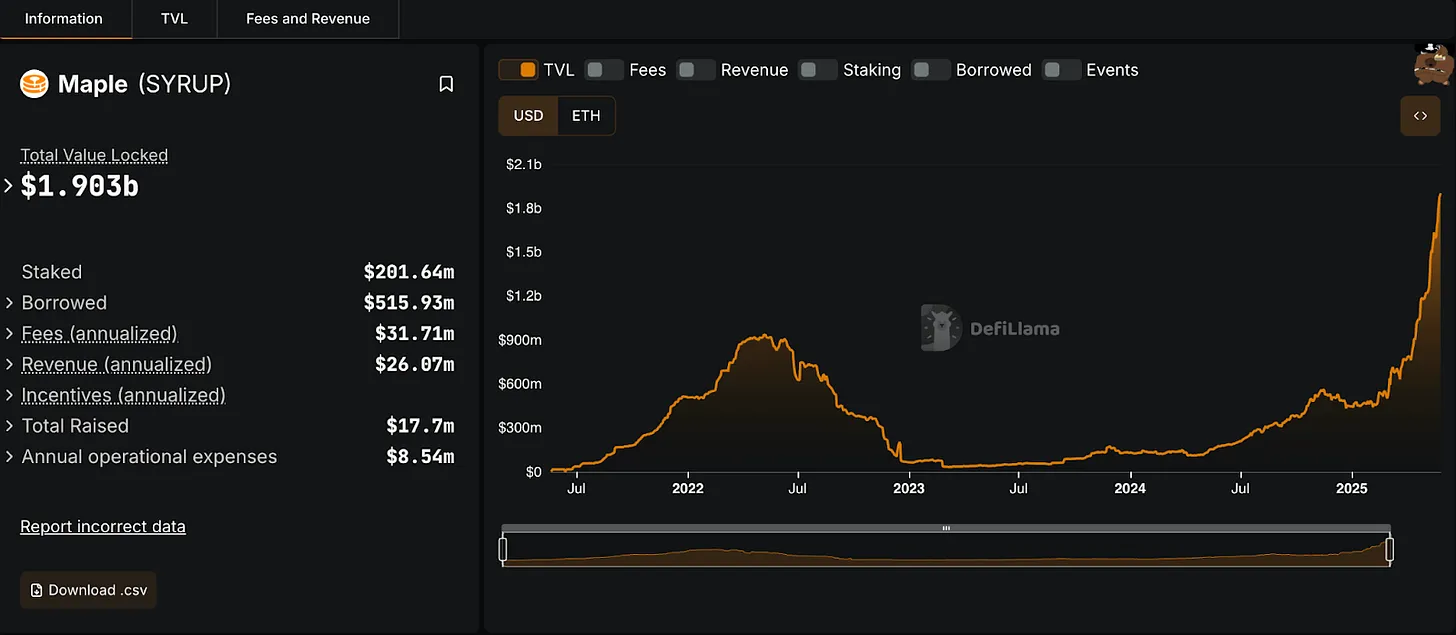Screen dimensions: 1456x635
Task: Open the TVL tab
Action: tap(174, 19)
